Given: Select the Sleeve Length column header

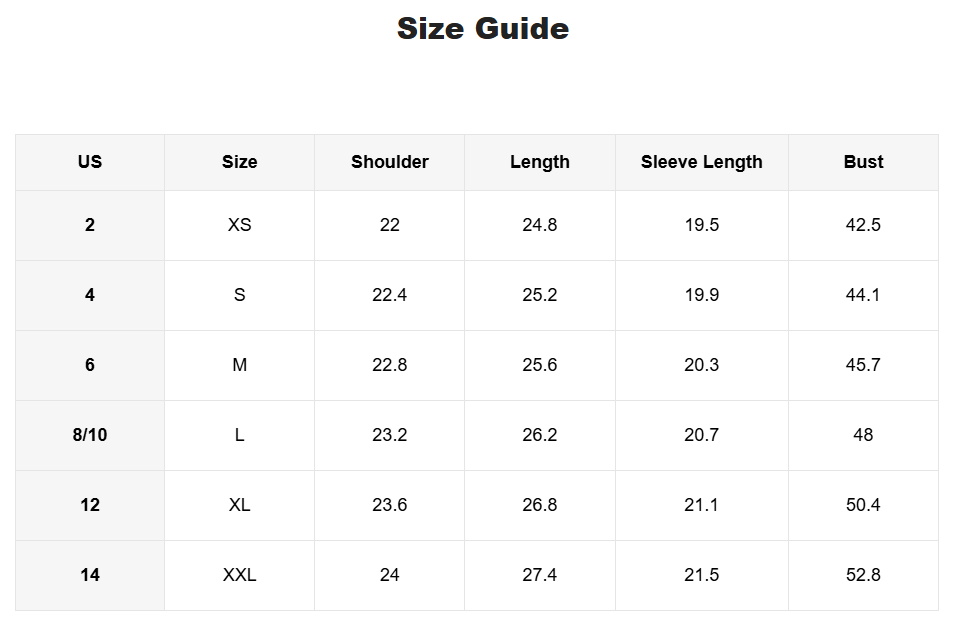Looking at the screenshot, I should (x=701, y=162).
